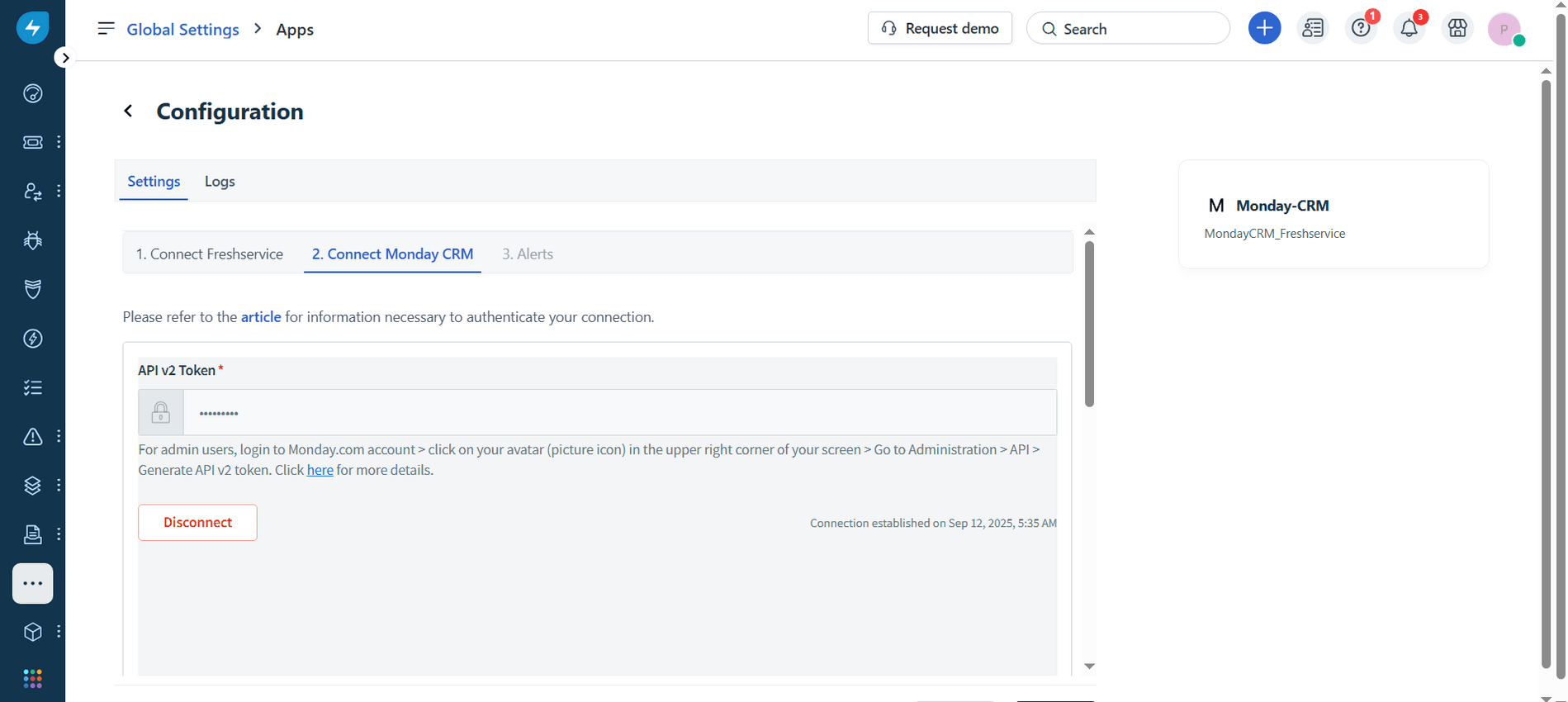
Task: Open the here link for details
Action: 320,470
